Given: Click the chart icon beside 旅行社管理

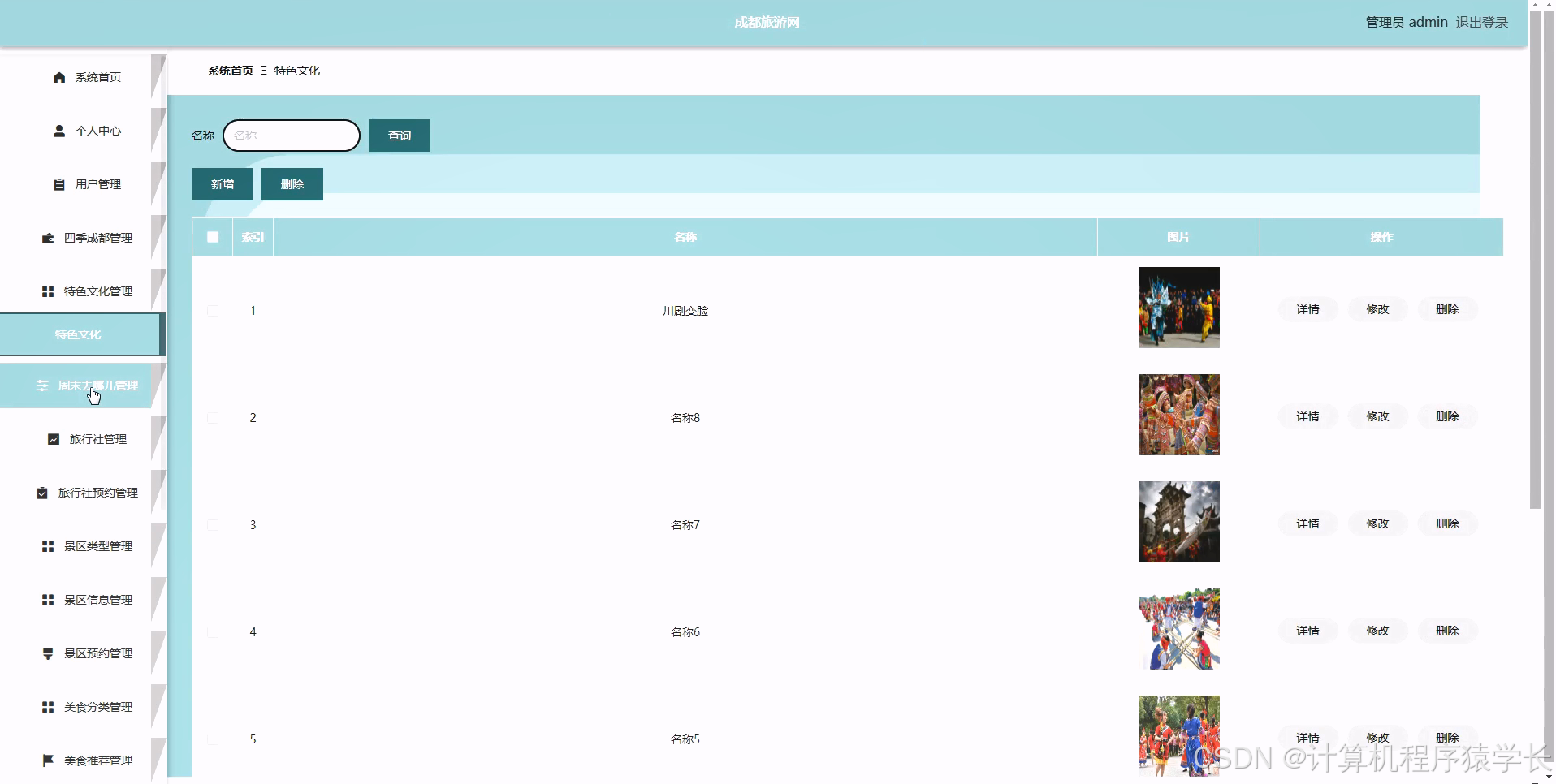Looking at the screenshot, I should click(54, 439).
